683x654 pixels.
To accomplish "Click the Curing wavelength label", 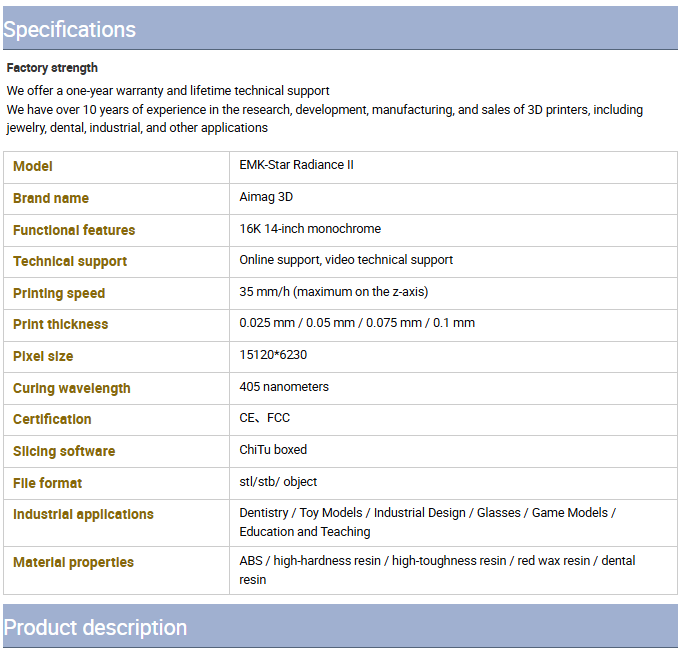I will (x=72, y=388).
